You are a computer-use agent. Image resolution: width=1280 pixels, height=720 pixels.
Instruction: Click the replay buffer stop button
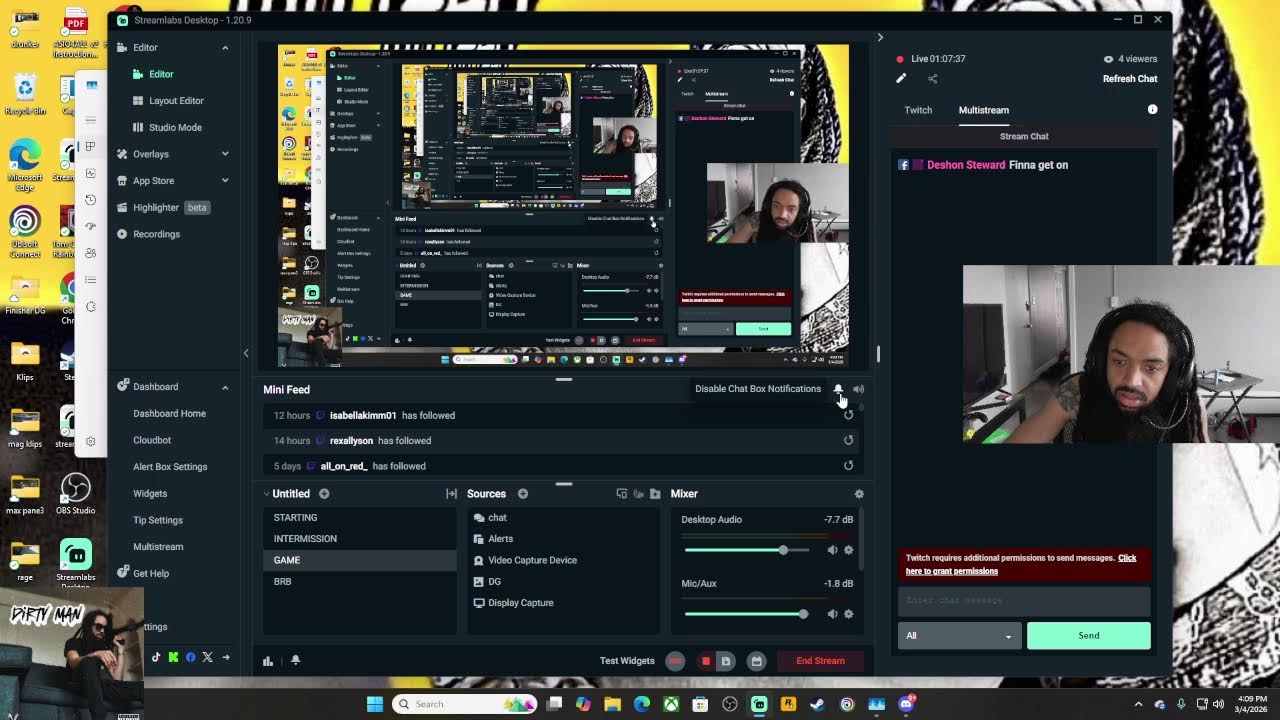pyautogui.click(x=706, y=661)
